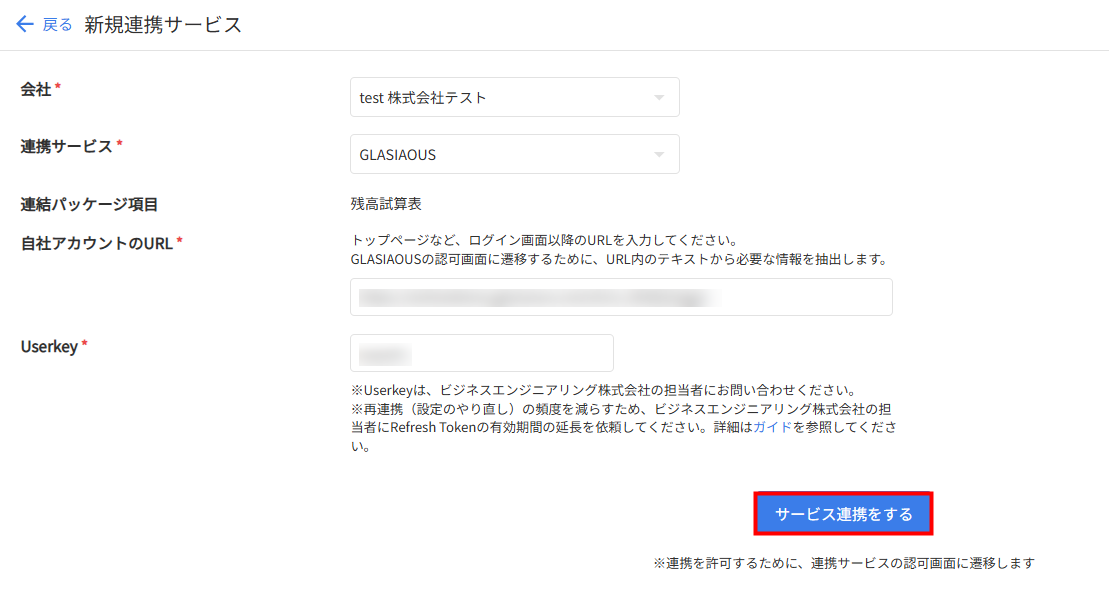The image size is (1109, 599).
Task: Click the 連携サービス field label
Action: (x=66, y=146)
